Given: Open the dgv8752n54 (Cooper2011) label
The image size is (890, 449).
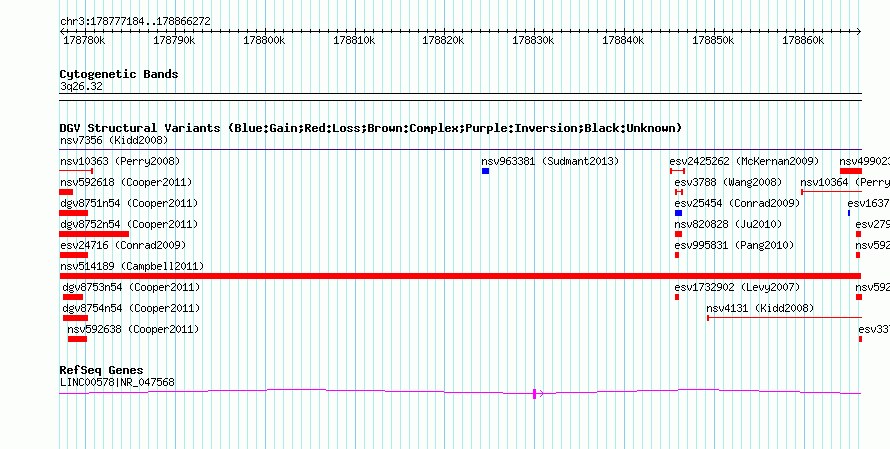Looking at the screenshot, I should pos(129,224).
